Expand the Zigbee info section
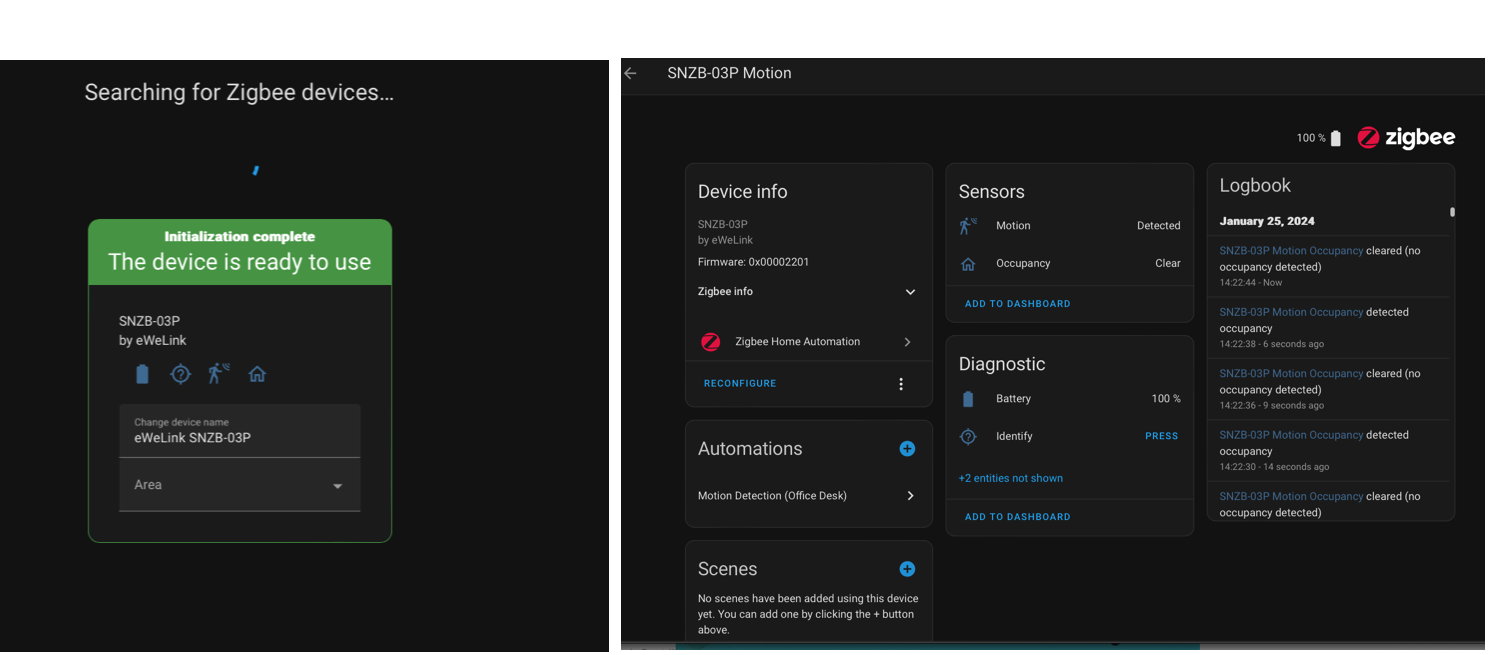 (807, 292)
